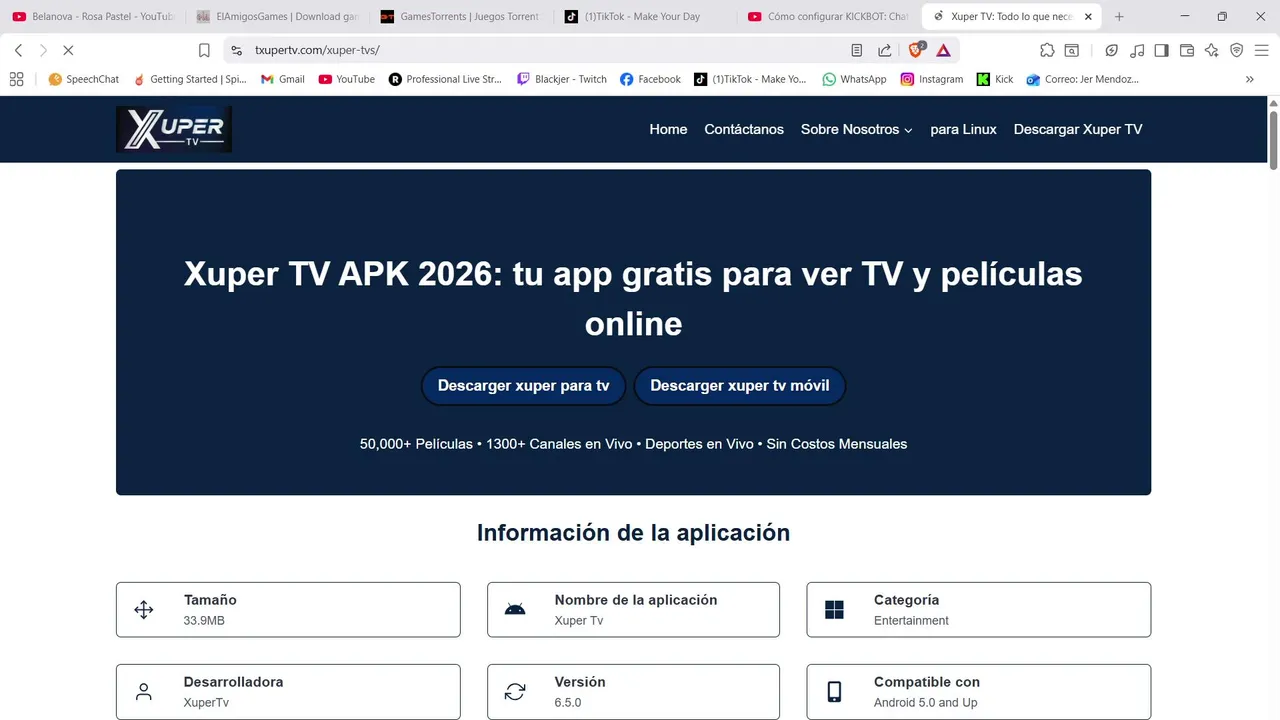The height and width of the screenshot is (720, 1280).
Task: Open Brave Shields lion icon
Action: click(x=916, y=50)
